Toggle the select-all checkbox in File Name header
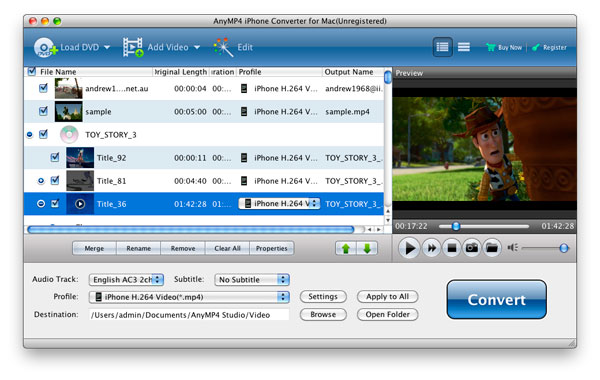Viewport: 600px width, 380px height. point(32,71)
